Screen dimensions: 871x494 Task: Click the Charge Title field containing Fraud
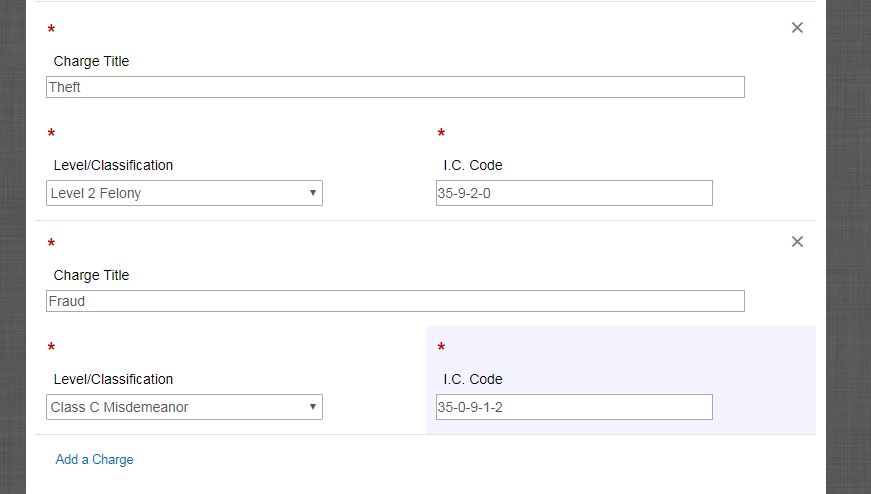pos(395,301)
